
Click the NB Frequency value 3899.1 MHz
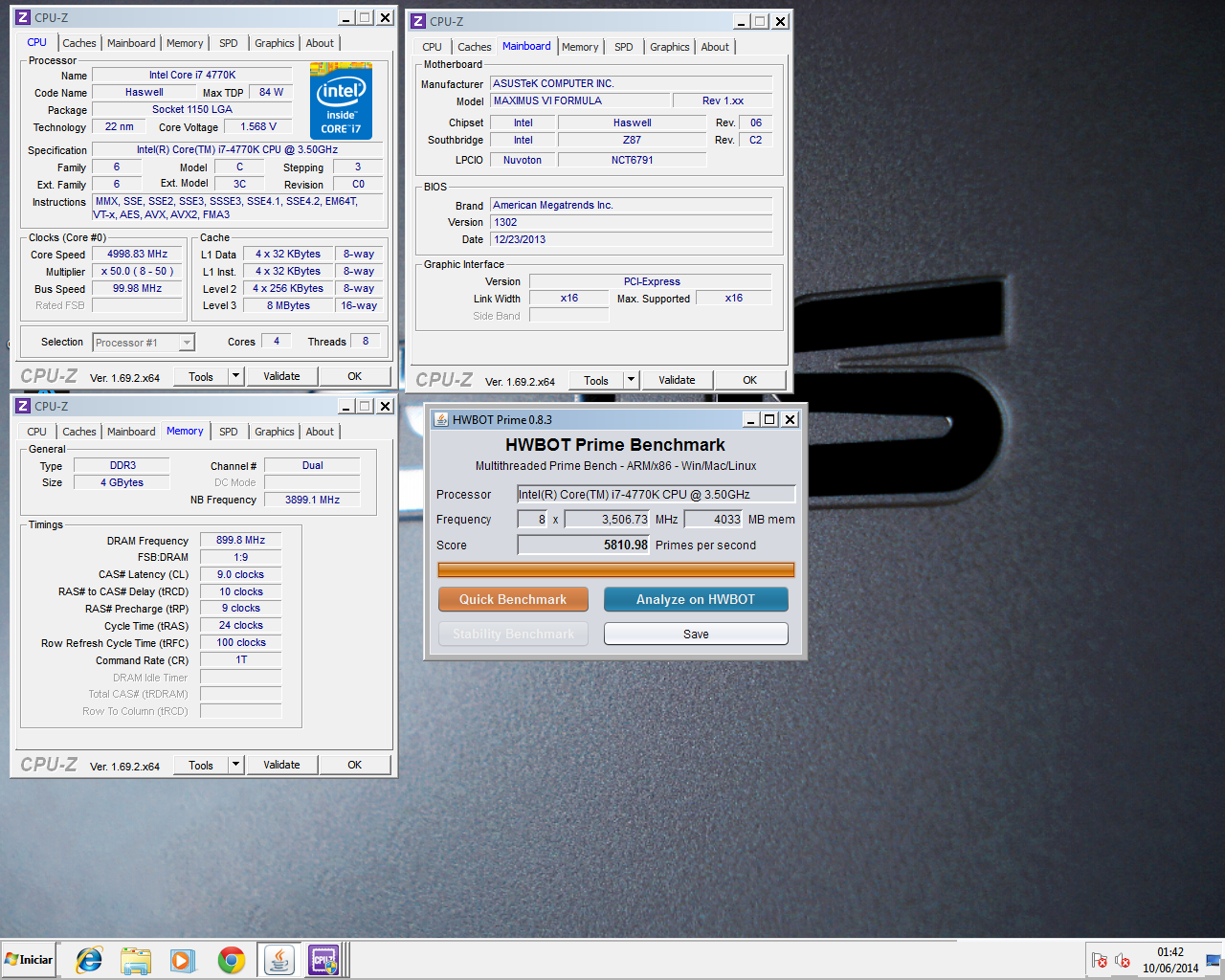[x=312, y=500]
